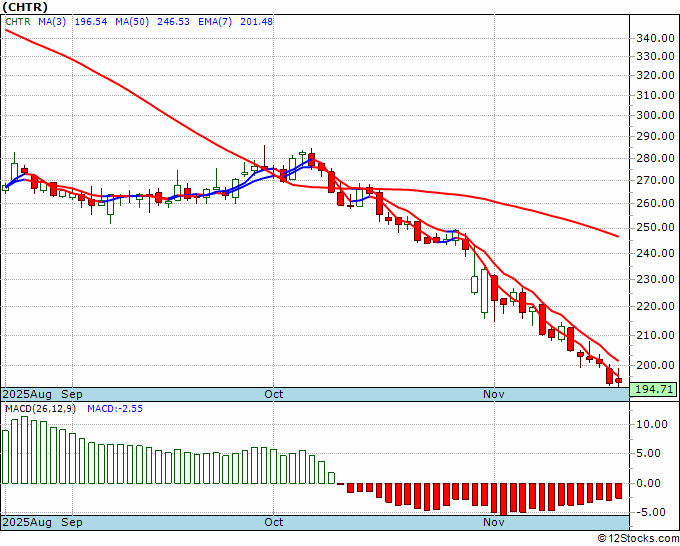Image resolution: width=680 pixels, height=546 pixels.
Task: Click the MA(3) legend label
Action: 52,22
